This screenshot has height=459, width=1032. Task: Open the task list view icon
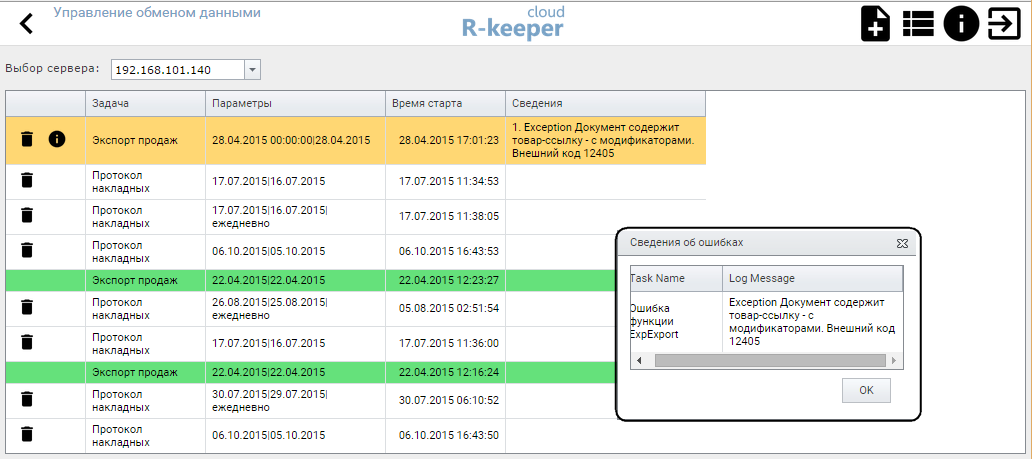point(918,23)
